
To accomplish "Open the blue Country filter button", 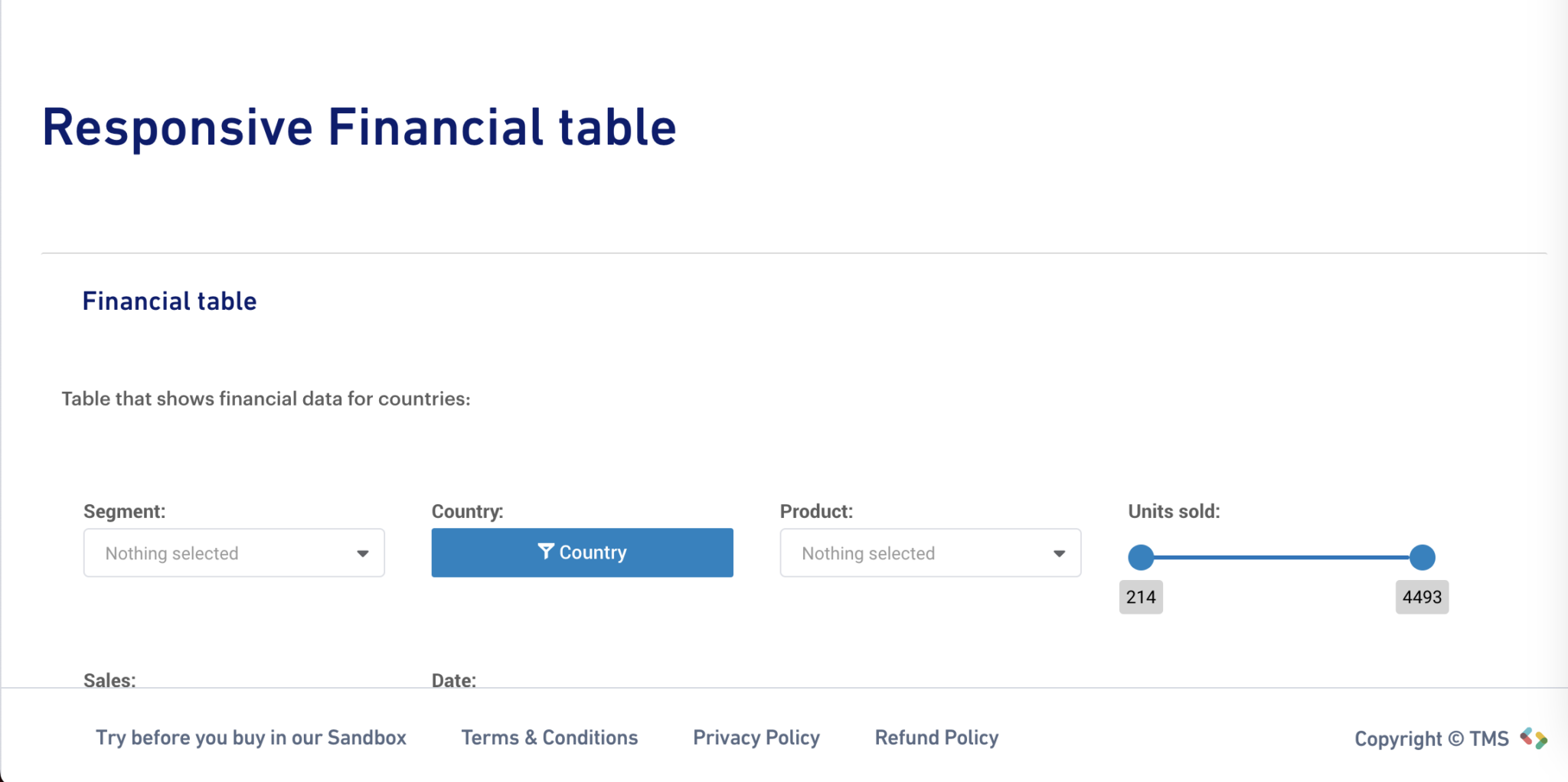I will pos(582,552).
